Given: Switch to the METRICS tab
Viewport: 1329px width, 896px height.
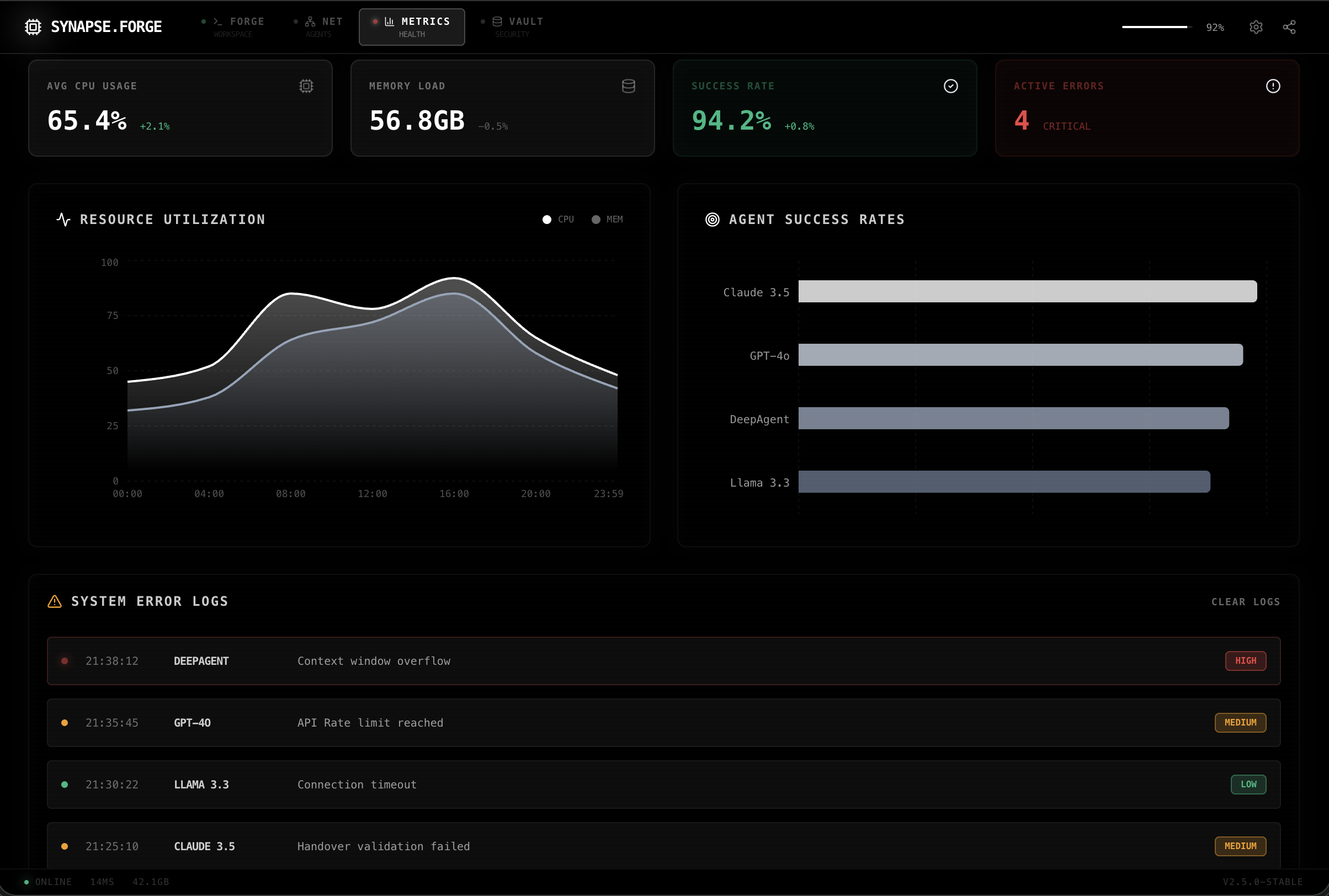Looking at the screenshot, I should 411,26.
